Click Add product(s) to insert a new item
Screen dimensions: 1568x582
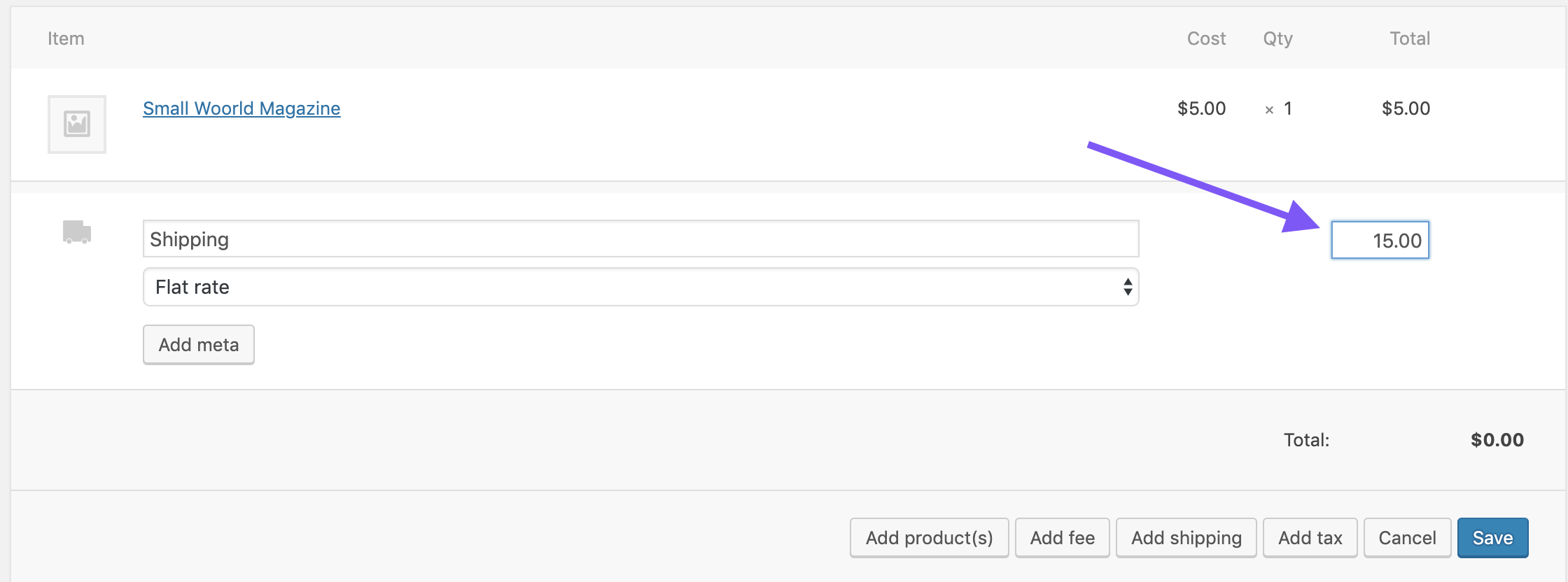pyautogui.click(x=929, y=537)
